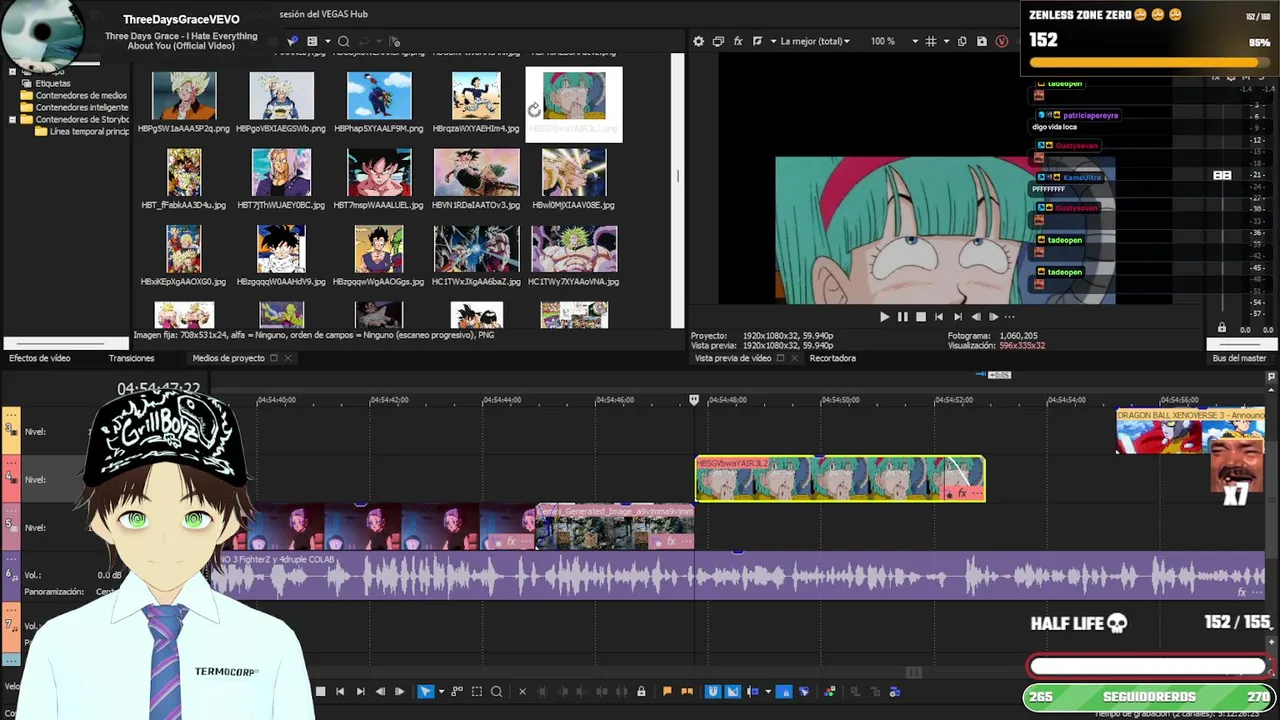Pause the video preview
The height and width of the screenshot is (720, 1280).
(x=903, y=317)
